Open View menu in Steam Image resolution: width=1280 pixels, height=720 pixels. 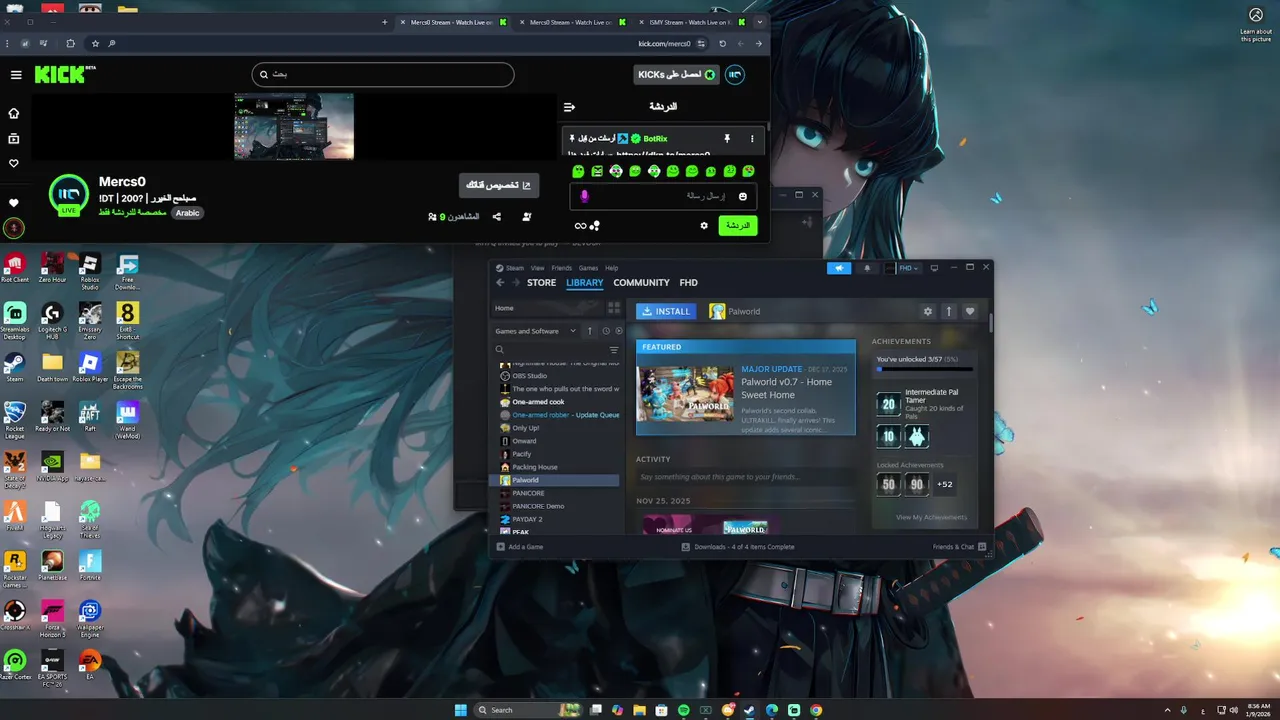[x=538, y=268]
